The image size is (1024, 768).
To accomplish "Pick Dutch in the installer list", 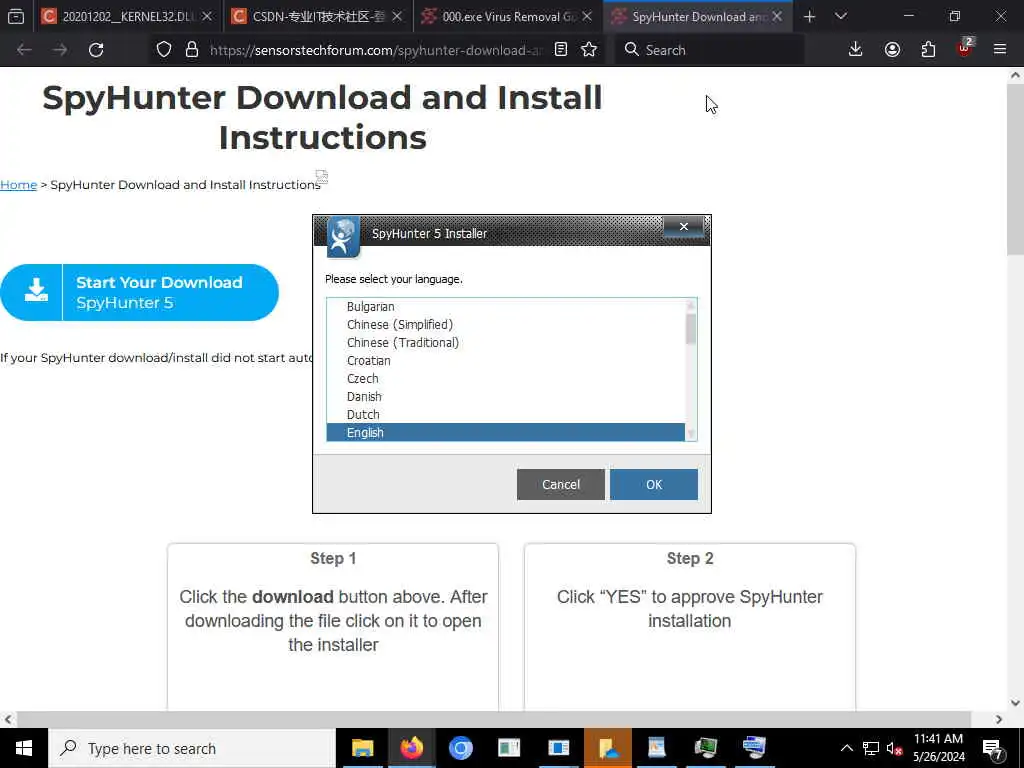I will pyautogui.click(x=505, y=415).
